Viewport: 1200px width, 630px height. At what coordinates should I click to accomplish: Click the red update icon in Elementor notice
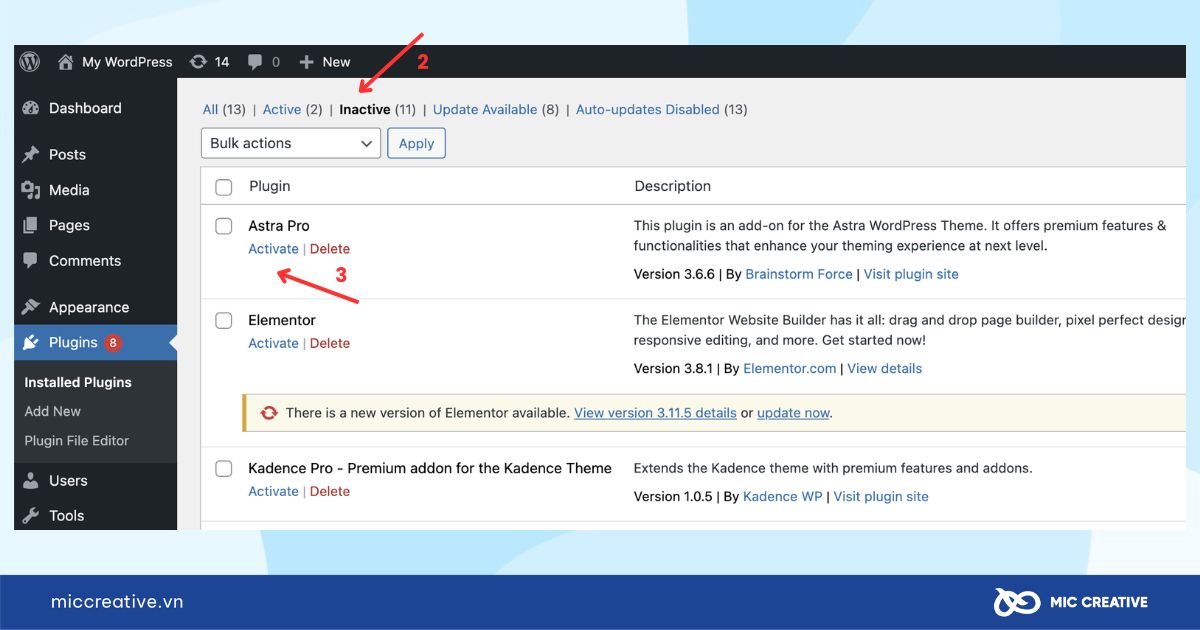[269, 412]
